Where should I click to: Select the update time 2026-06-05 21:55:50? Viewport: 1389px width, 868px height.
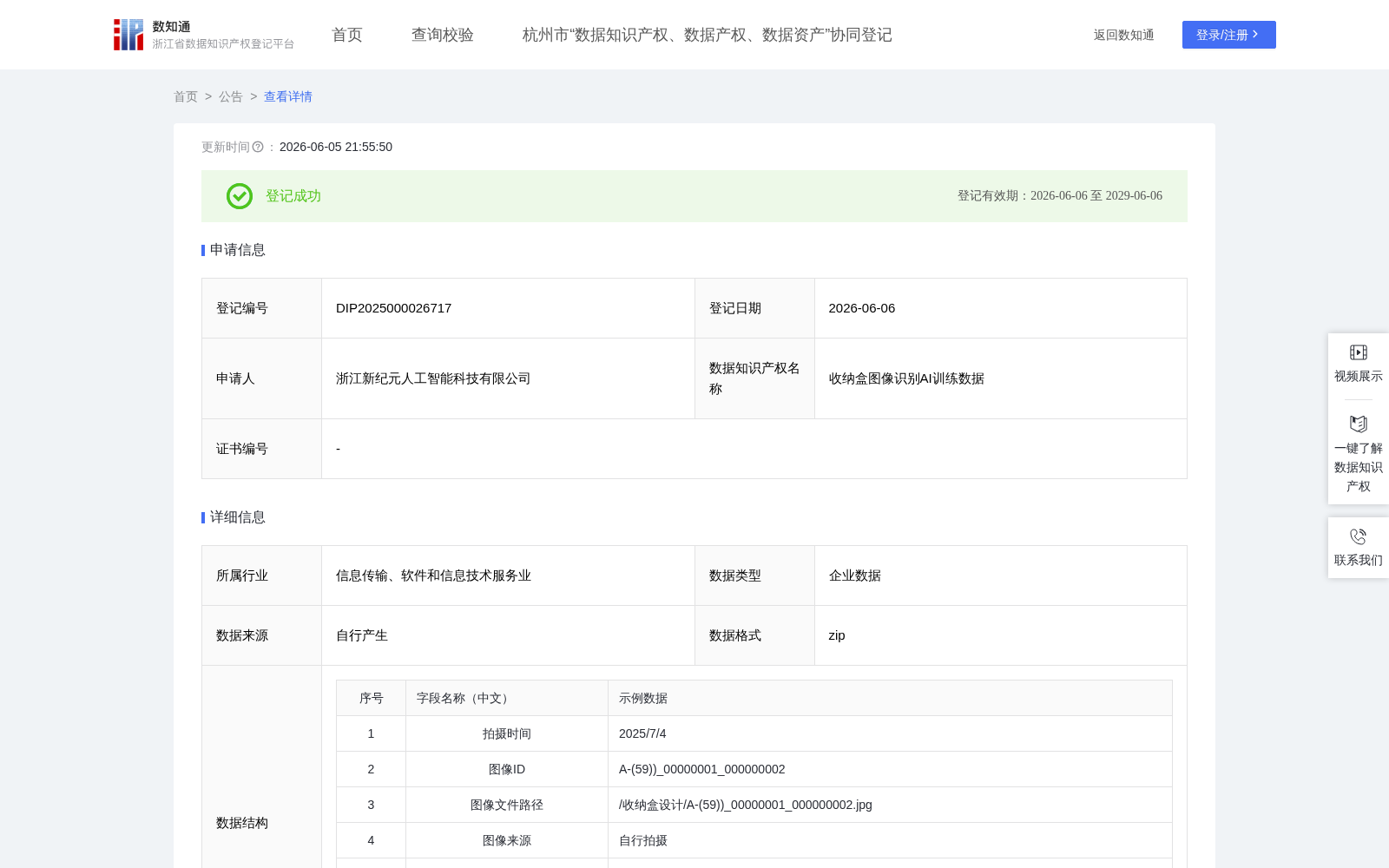coord(336,147)
